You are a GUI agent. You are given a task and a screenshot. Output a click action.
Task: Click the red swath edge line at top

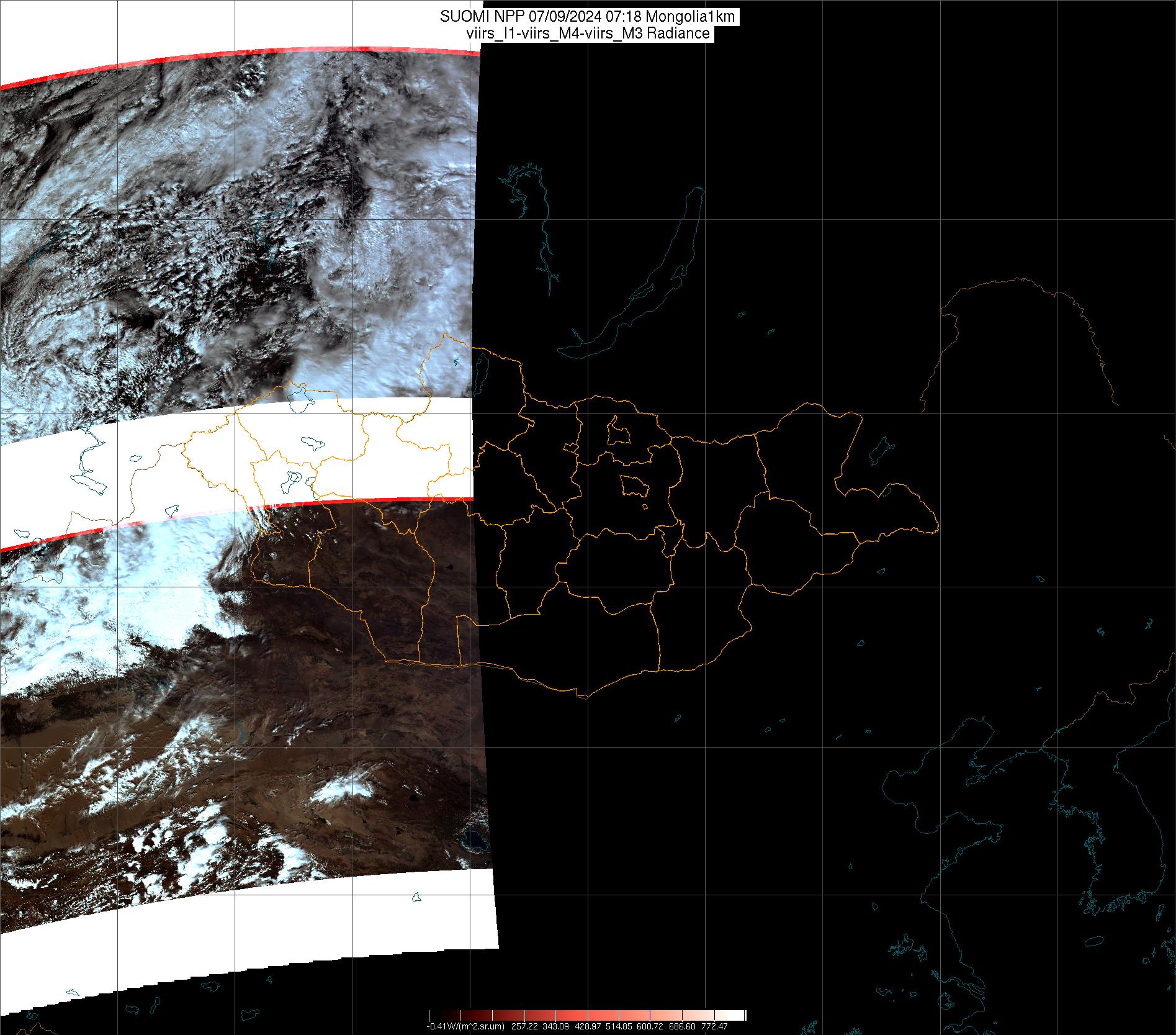tap(248, 58)
